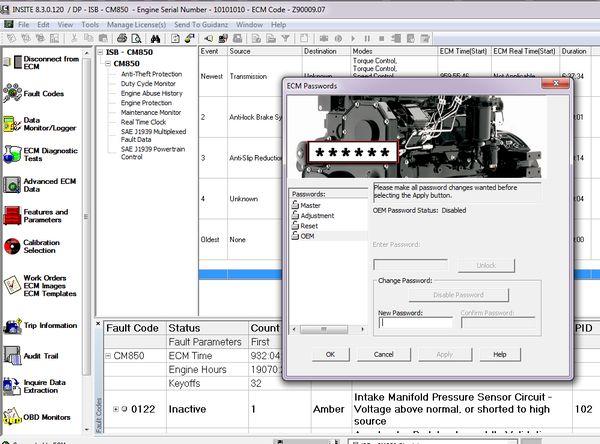Click the Unlock button

[486, 265]
